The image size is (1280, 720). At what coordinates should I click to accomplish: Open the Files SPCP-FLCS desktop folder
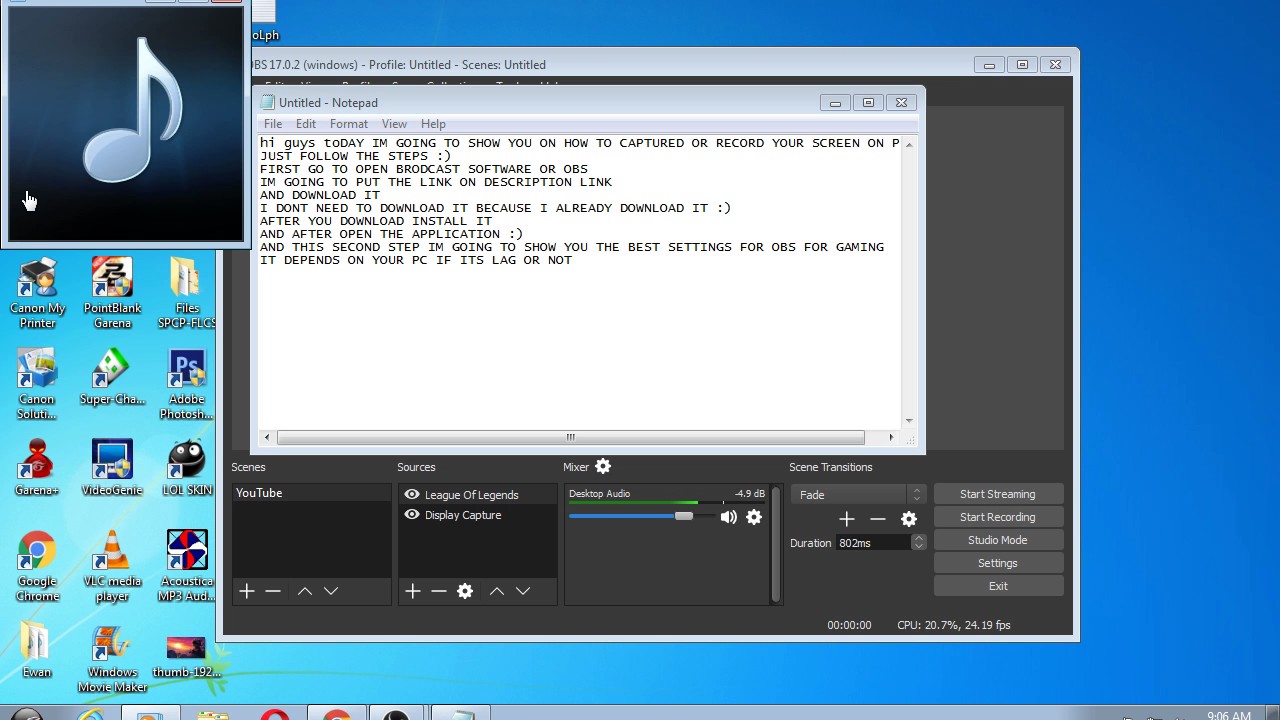point(186,293)
